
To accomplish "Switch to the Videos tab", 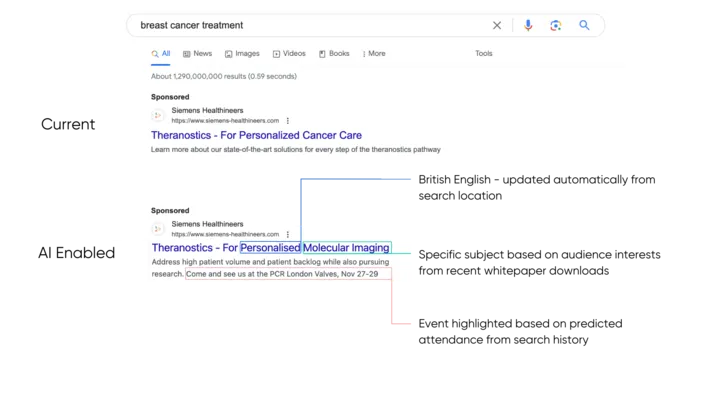I will click(289, 54).
